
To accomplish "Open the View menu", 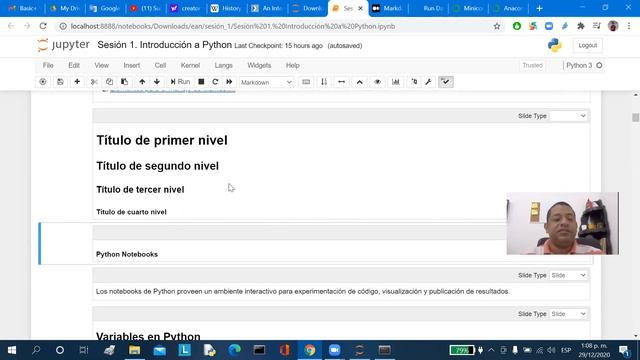I will [x=102, y=65].
